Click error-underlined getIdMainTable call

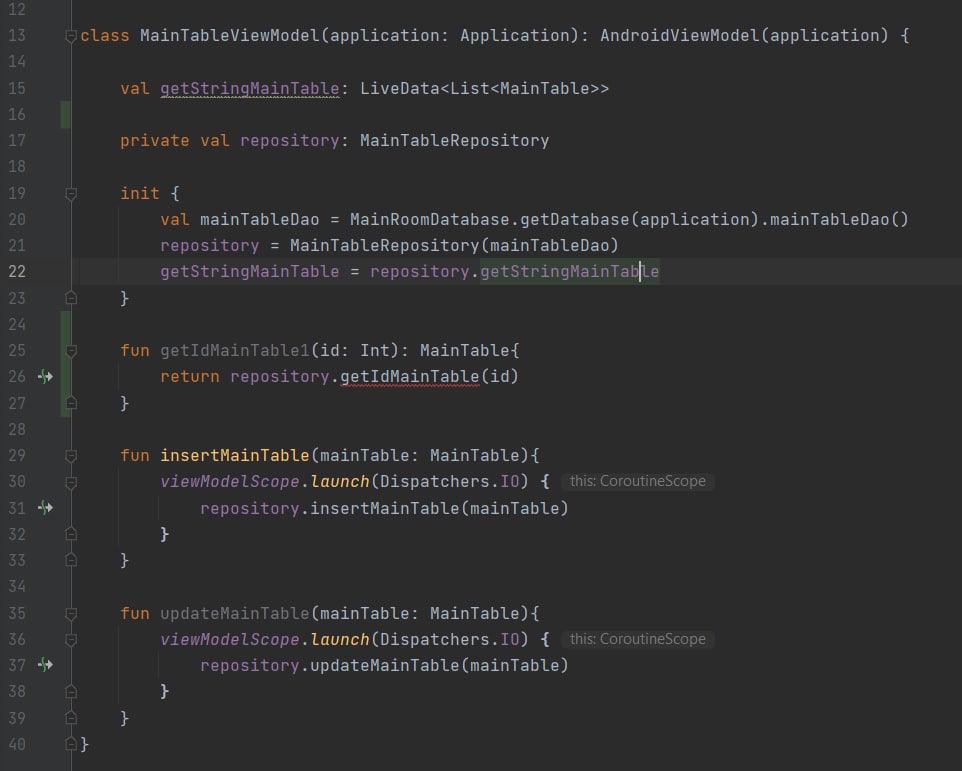[x=410, y=377]
